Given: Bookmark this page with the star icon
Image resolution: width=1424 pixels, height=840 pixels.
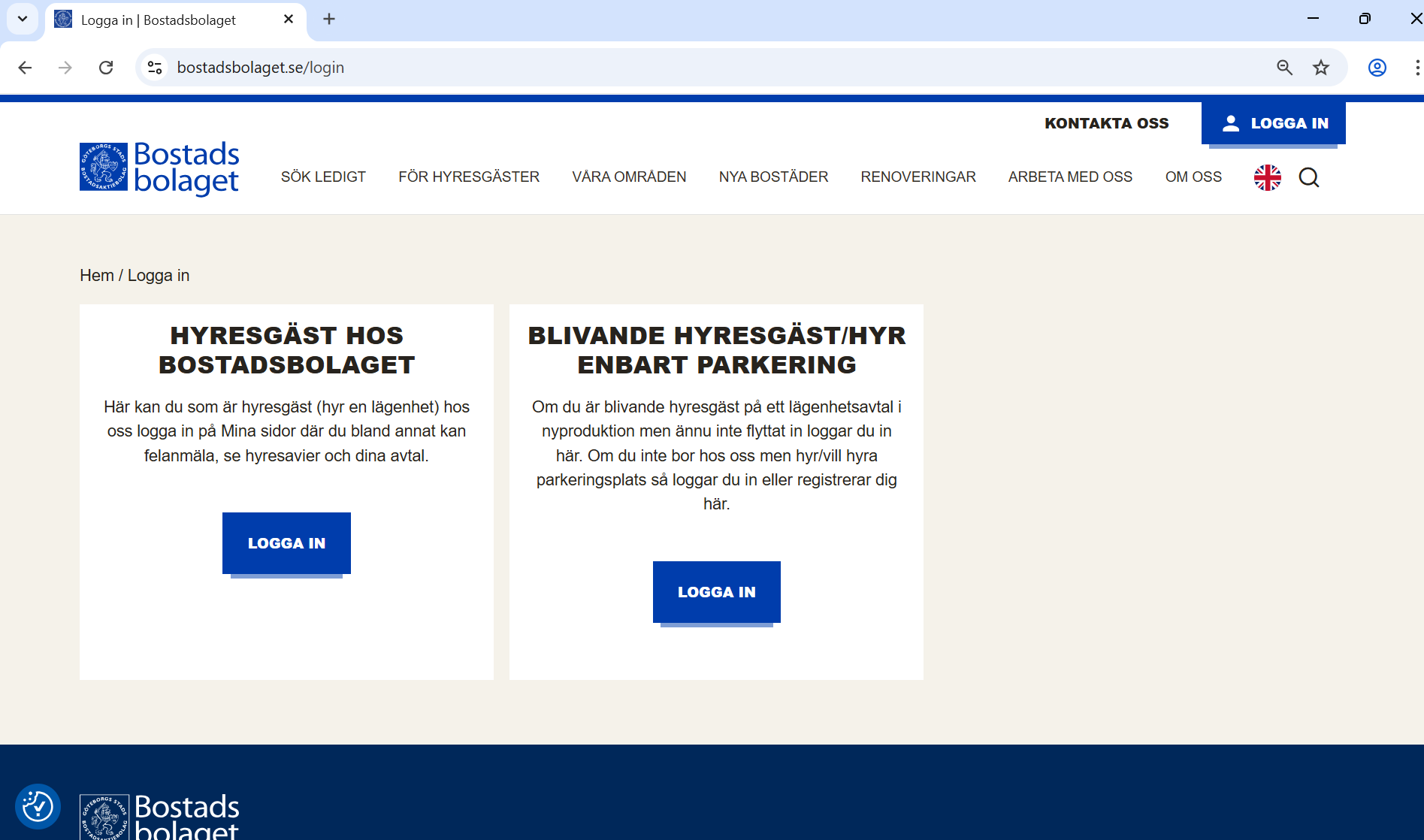Looking at the screenshot, I should click(x=1320, y=68).
